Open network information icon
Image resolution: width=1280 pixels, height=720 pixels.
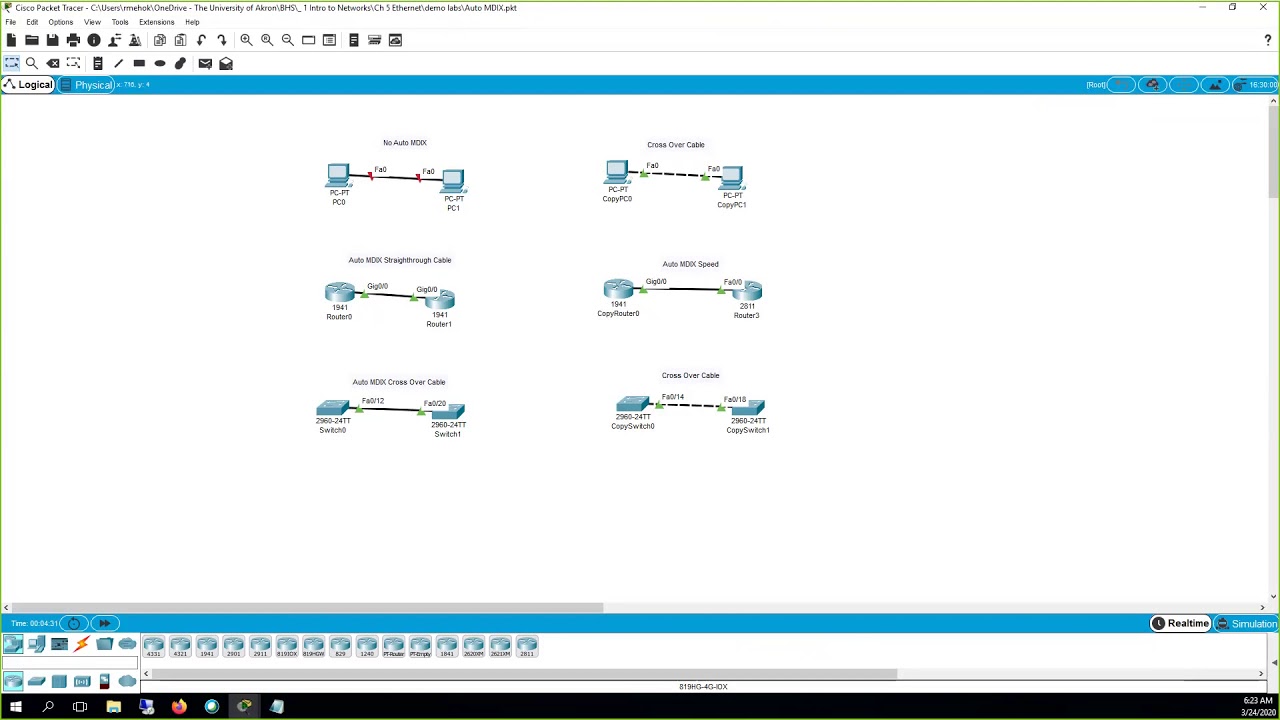[94, 40]
